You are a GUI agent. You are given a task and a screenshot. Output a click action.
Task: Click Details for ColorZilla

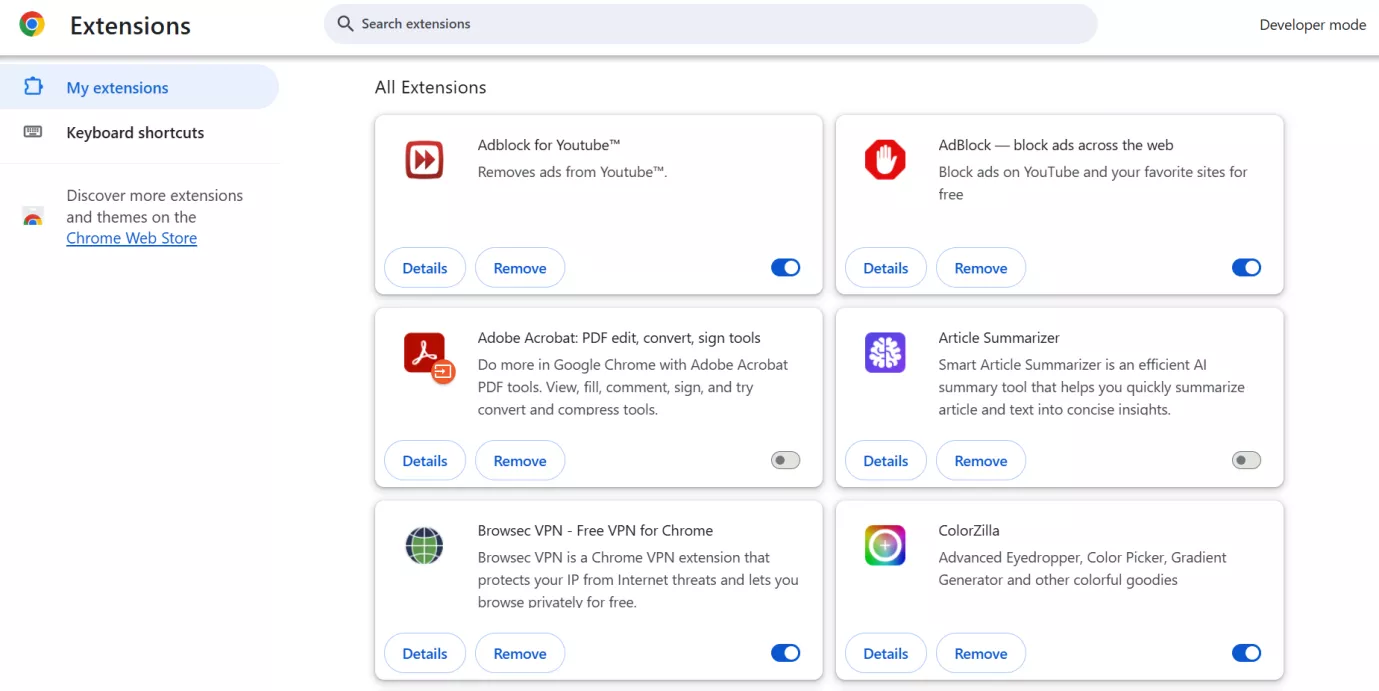point(884,652)
